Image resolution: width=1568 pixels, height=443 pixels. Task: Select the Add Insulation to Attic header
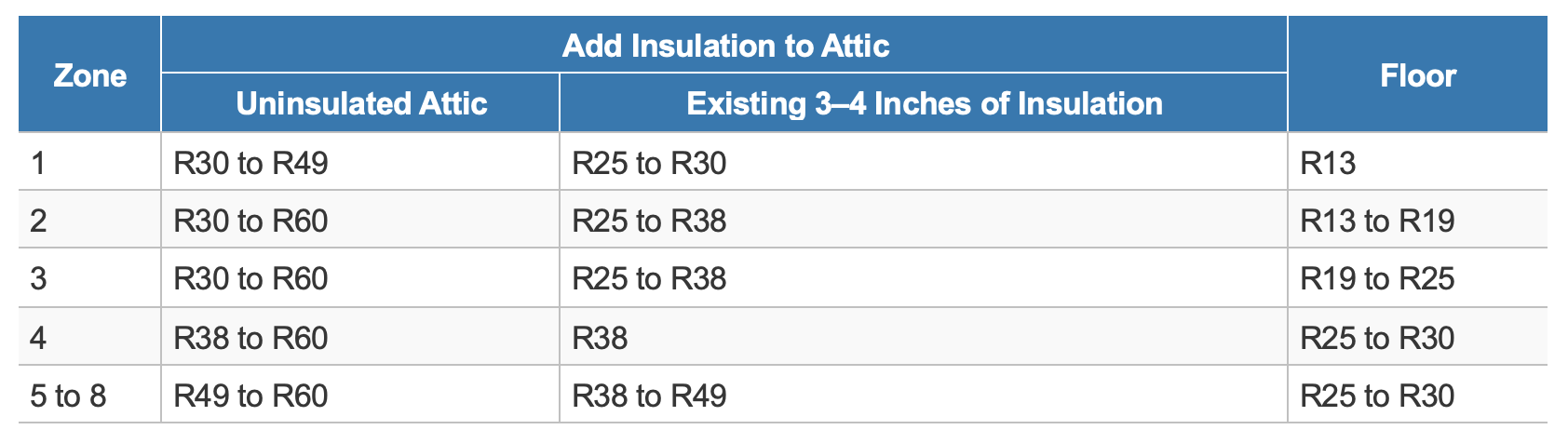(x=725, y=46)
